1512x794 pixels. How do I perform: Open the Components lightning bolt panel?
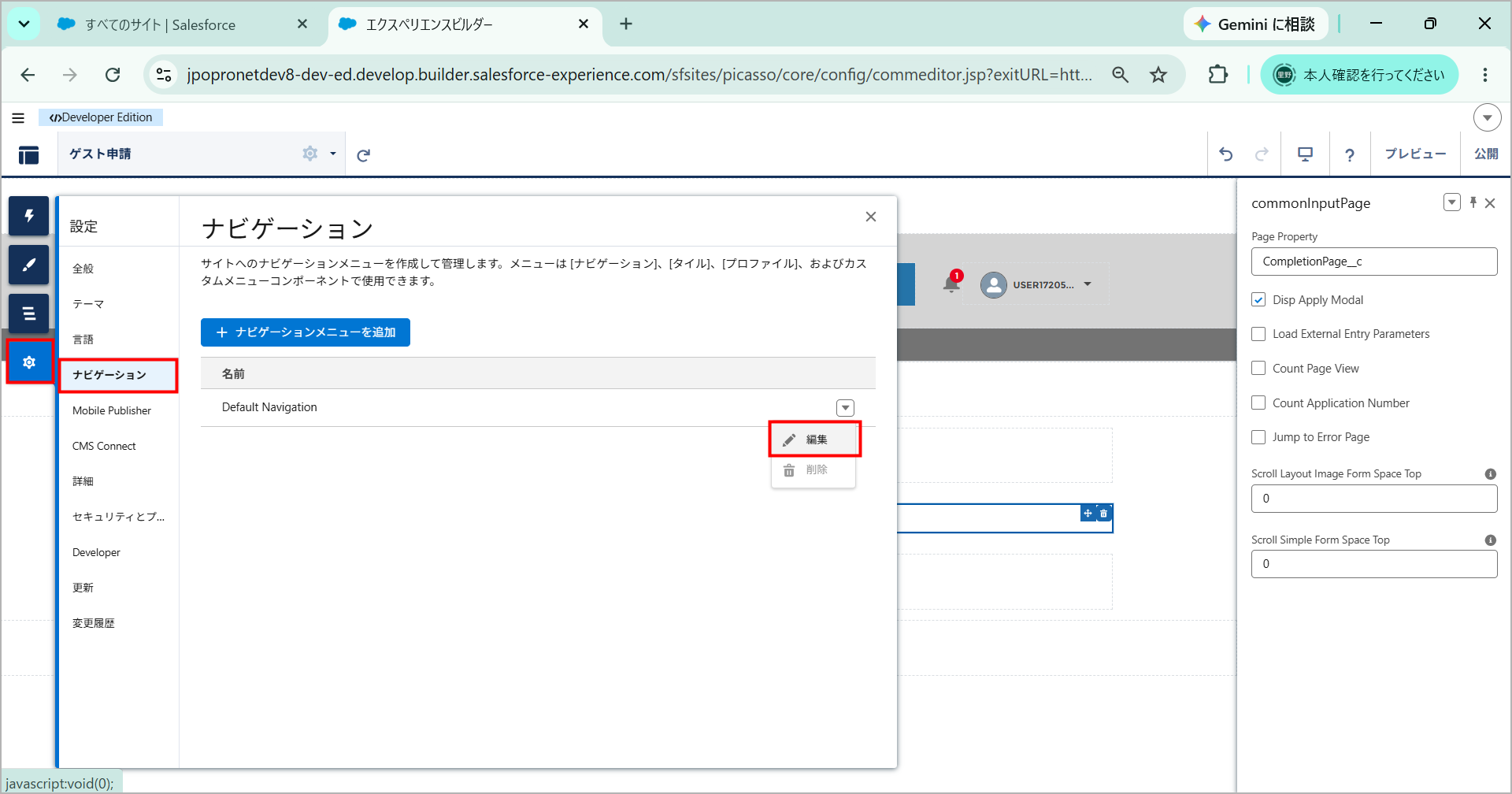29,216
